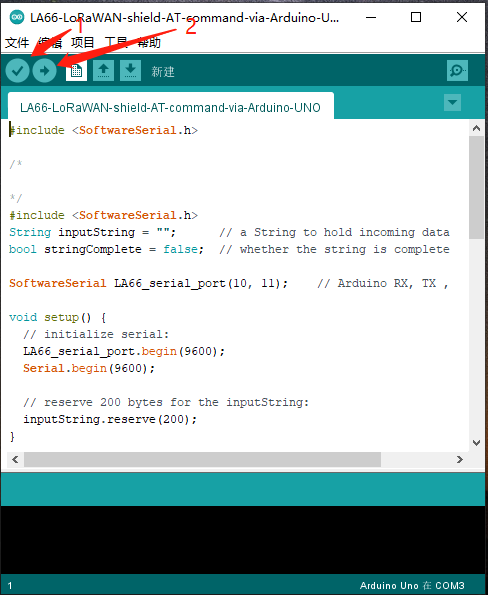Open a sketch with the up-arrow icon
The height and width of the screenshot is (595, 488).
pyautogui.click(x=103, y=71)
